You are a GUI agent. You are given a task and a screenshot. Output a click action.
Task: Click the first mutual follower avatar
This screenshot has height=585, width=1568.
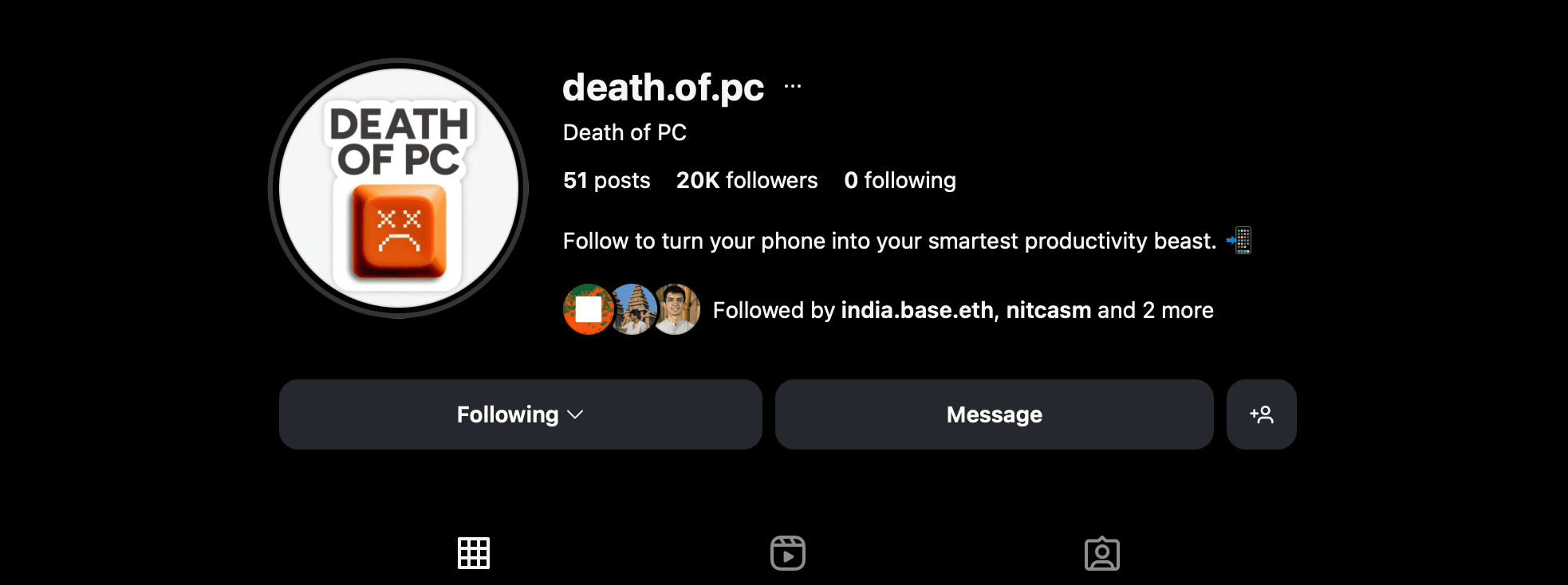coord(589,310)
